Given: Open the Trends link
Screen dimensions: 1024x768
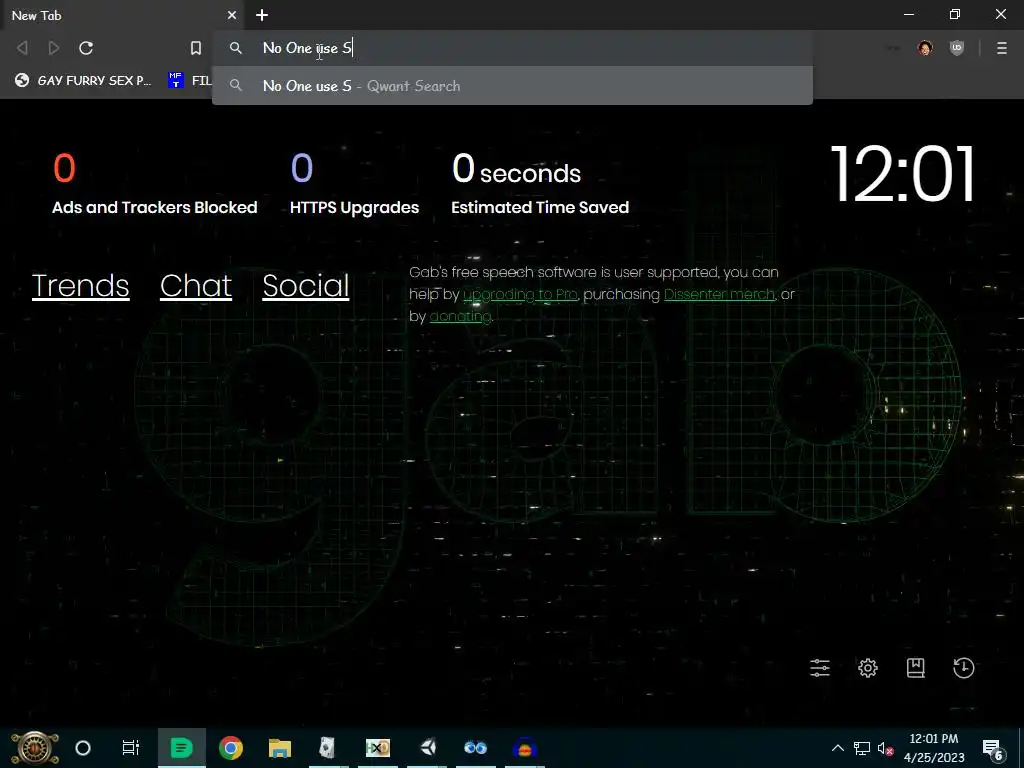Looking at the screenshot, I should 80,286.
